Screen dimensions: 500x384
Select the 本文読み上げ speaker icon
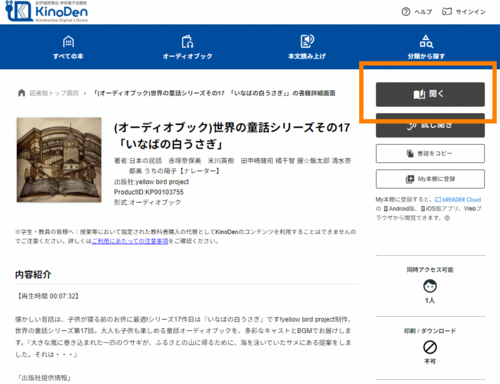tap(307, 41)
